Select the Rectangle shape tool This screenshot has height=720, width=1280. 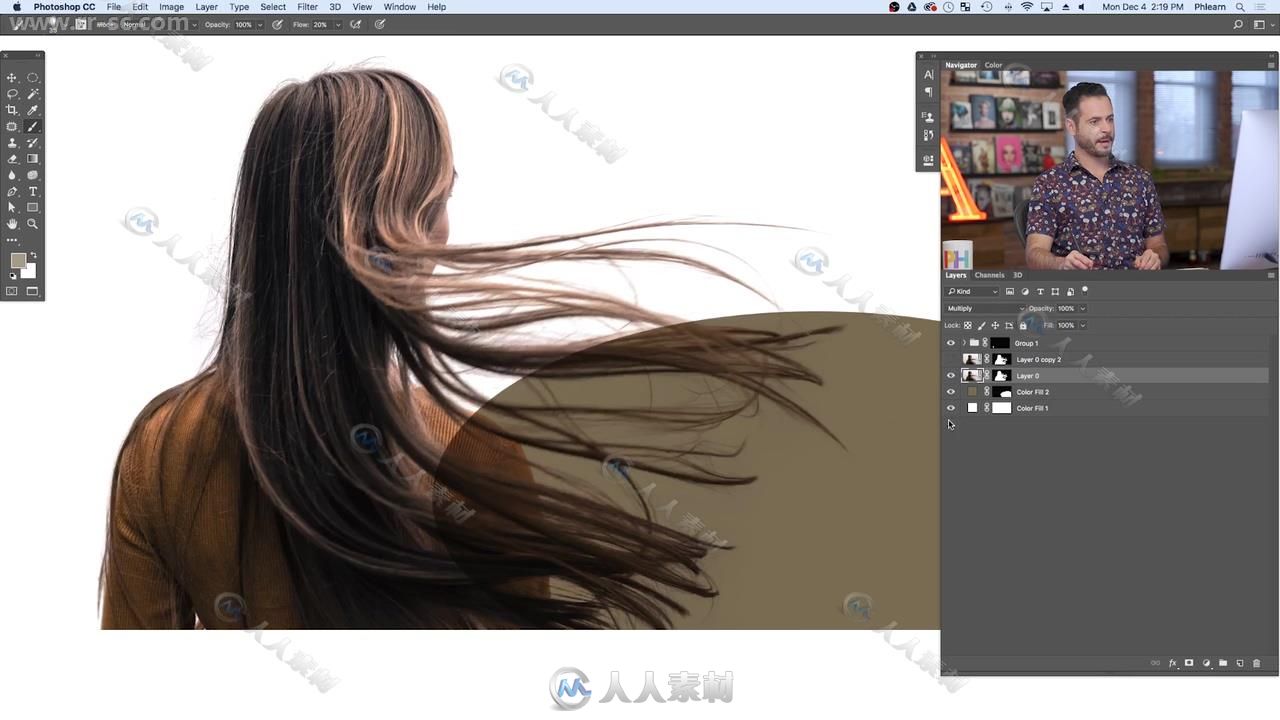coord(33,207)
